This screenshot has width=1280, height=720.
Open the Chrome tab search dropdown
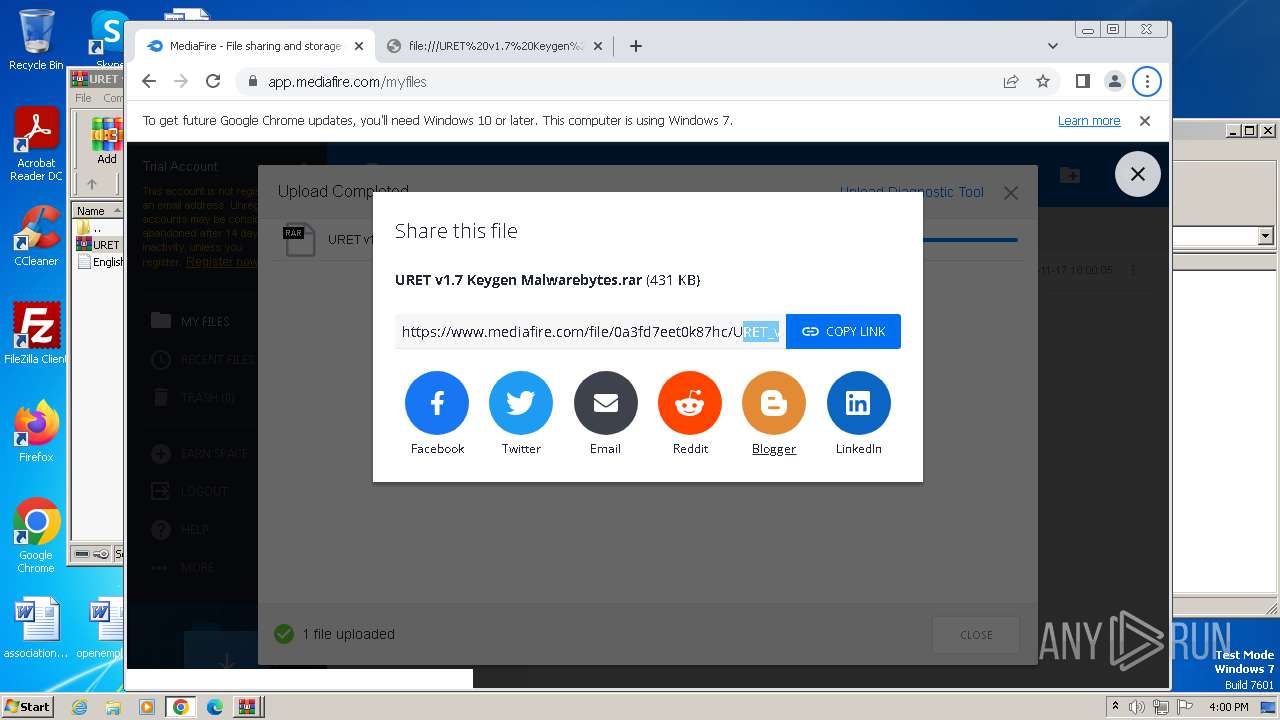1053,46
